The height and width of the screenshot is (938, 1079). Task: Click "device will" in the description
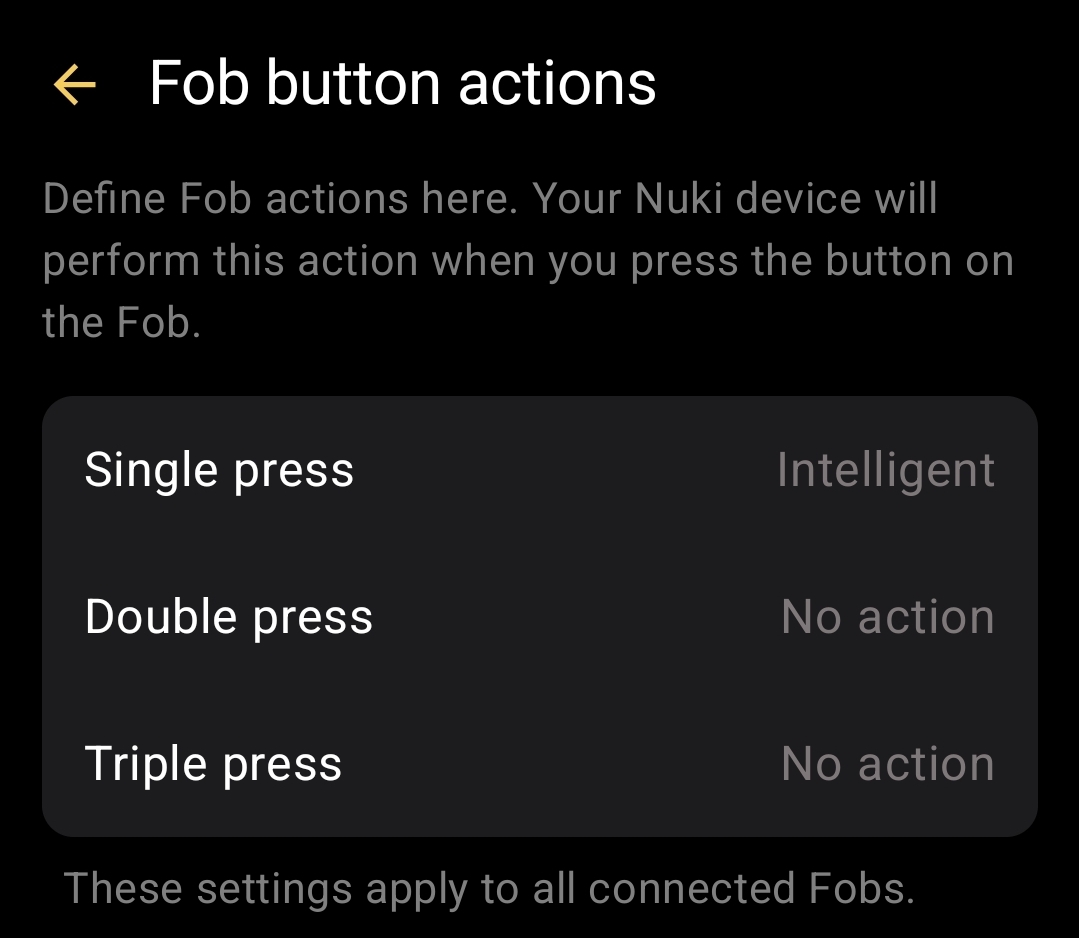click(x=837, y=199)
